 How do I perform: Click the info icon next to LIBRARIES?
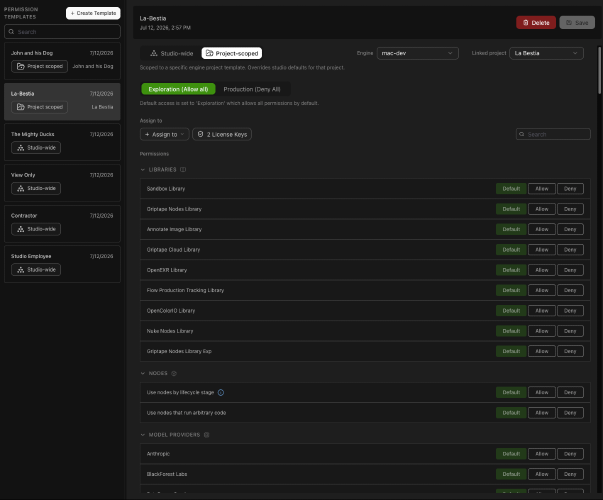click(183, 170)
